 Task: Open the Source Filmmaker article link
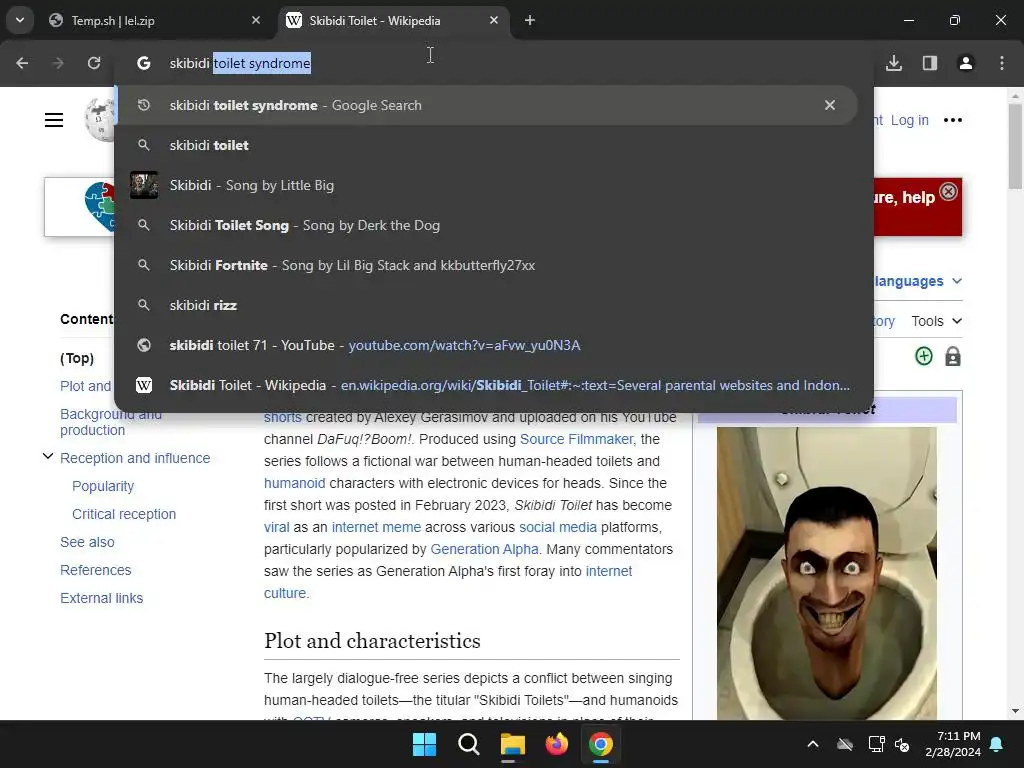point(578,440)
